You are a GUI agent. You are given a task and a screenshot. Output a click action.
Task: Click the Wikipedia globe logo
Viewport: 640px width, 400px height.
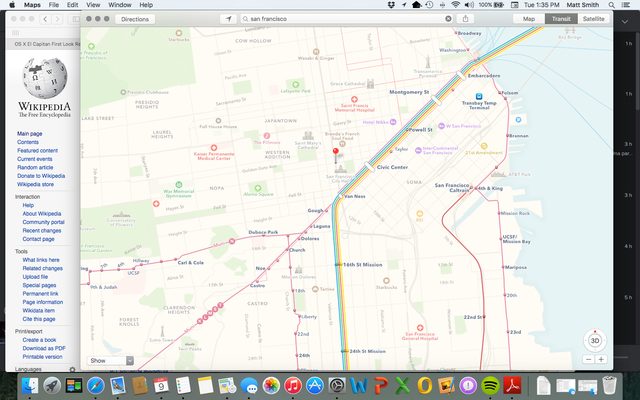click(44, 78)
